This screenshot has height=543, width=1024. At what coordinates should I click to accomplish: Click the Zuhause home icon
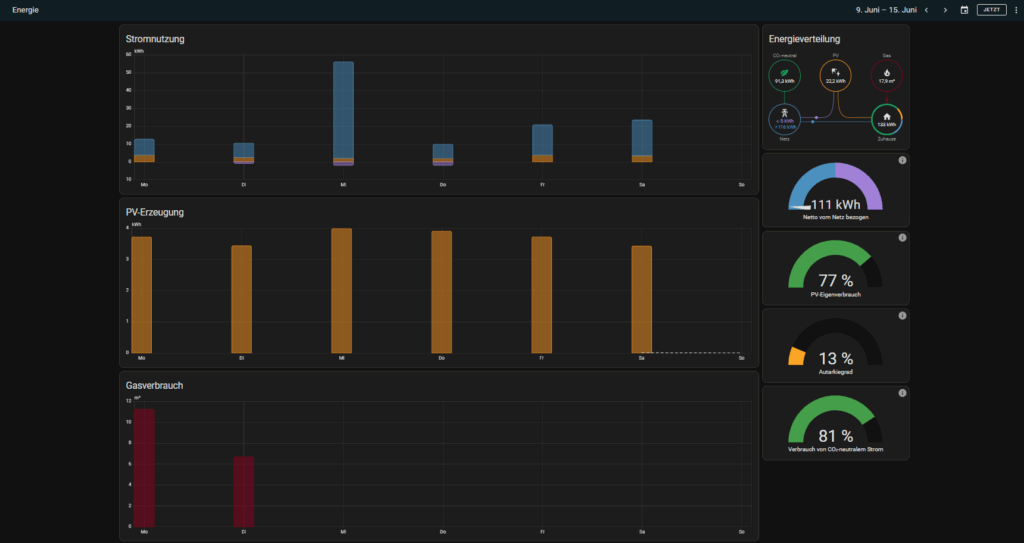[x=887, y=116]
